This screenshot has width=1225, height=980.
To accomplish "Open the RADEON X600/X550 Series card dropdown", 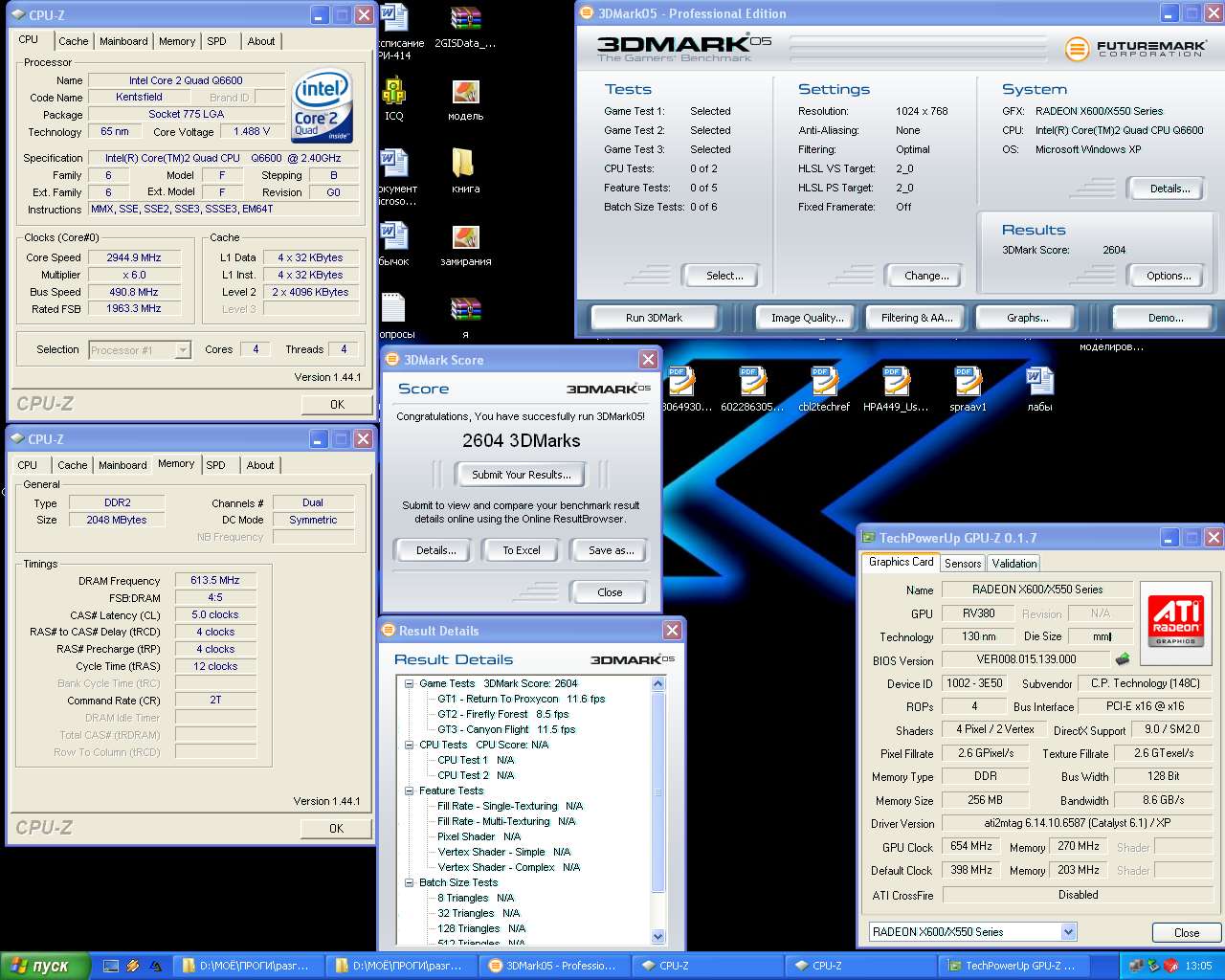I will tap(1069, 932).
